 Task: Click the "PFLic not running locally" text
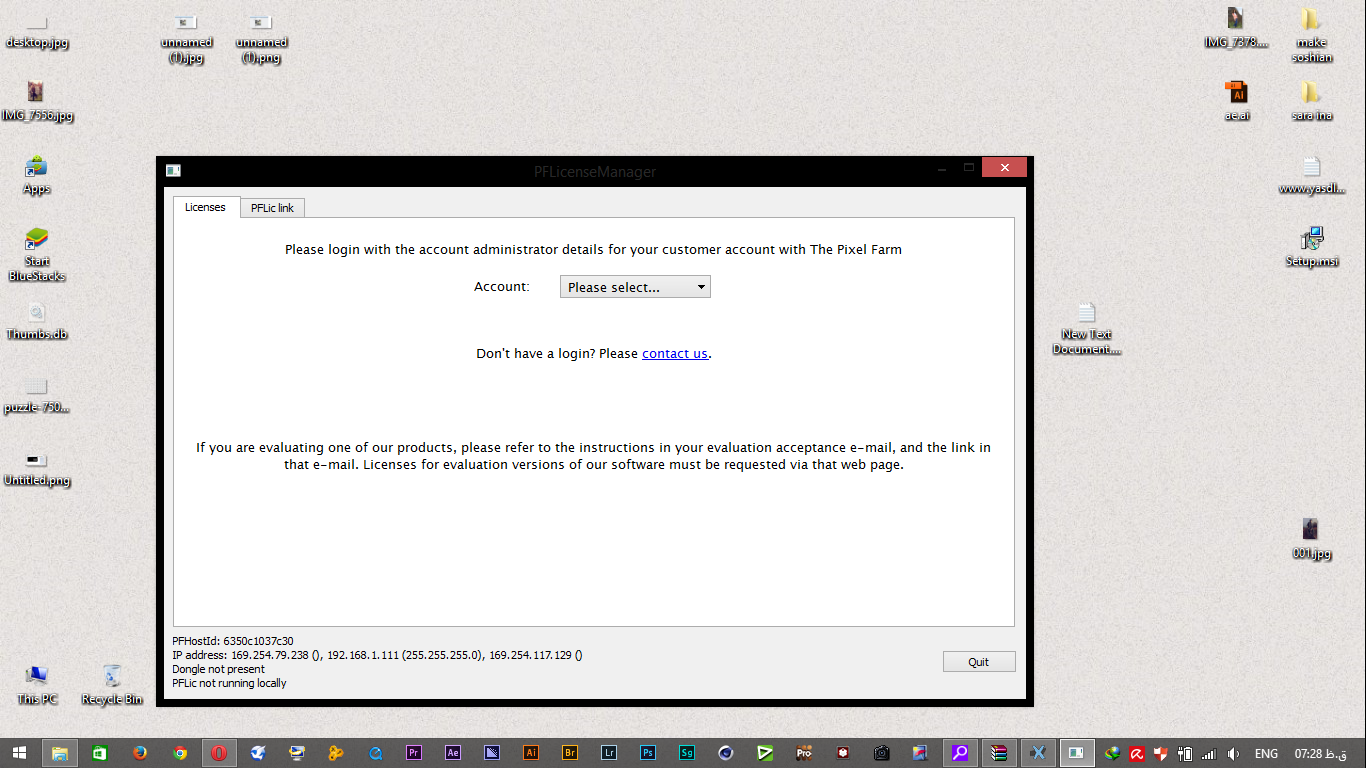pos(229,683)
